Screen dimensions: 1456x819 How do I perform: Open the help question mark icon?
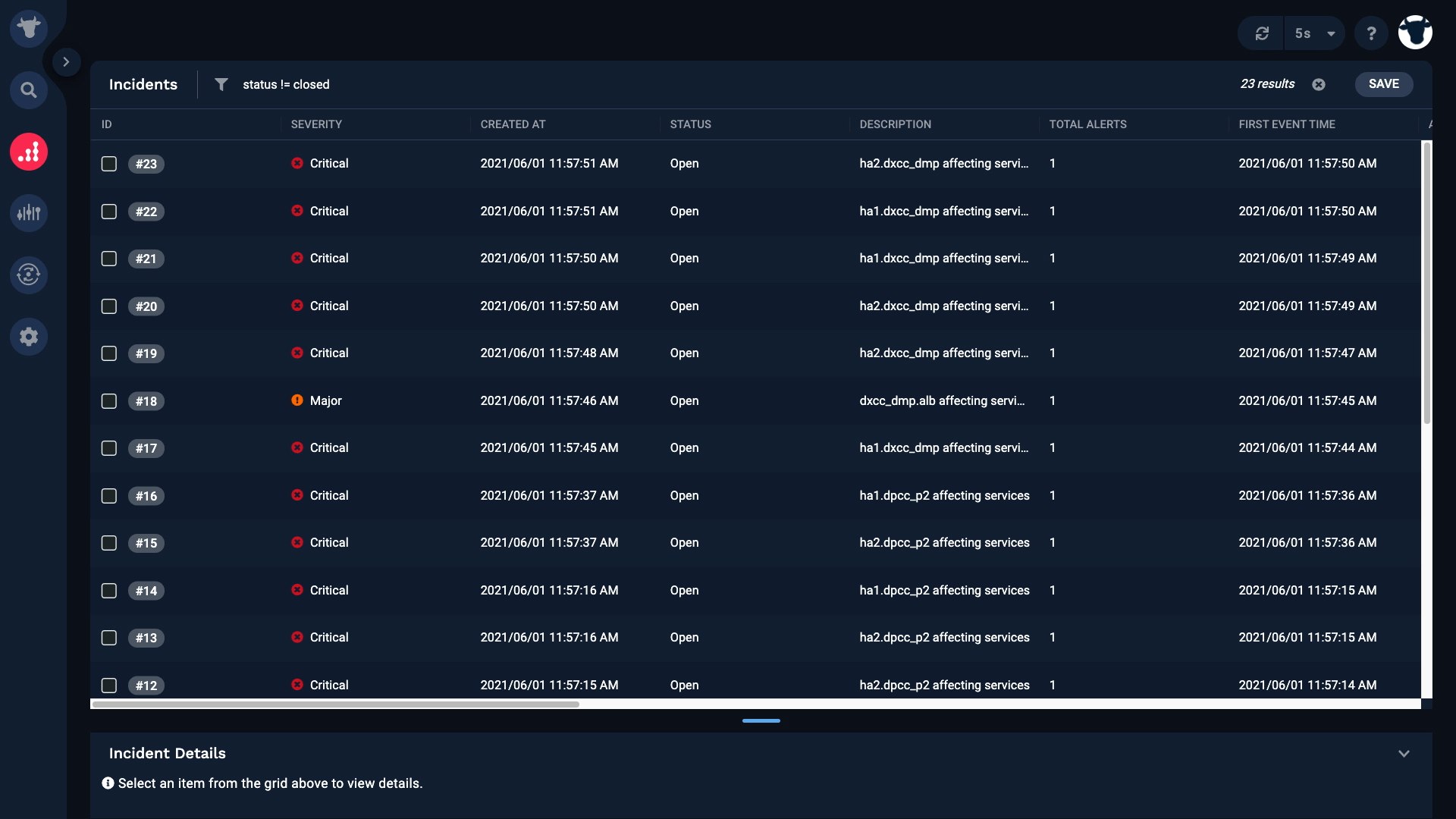1371,33
